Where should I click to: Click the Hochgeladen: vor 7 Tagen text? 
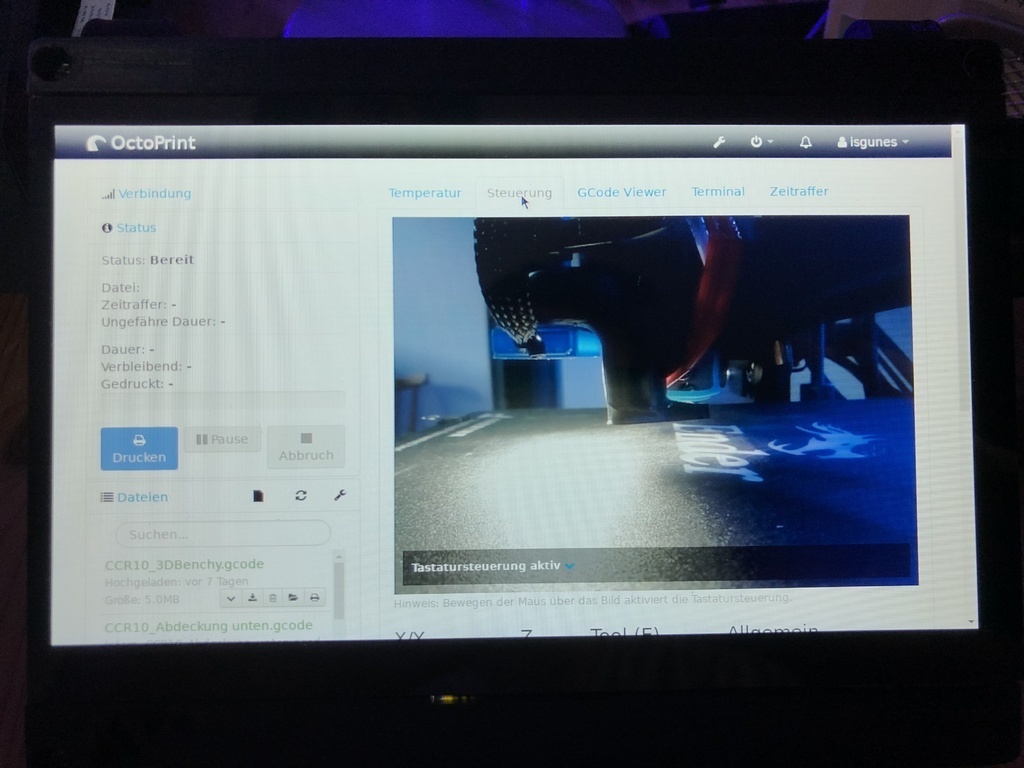pos(176,581)
